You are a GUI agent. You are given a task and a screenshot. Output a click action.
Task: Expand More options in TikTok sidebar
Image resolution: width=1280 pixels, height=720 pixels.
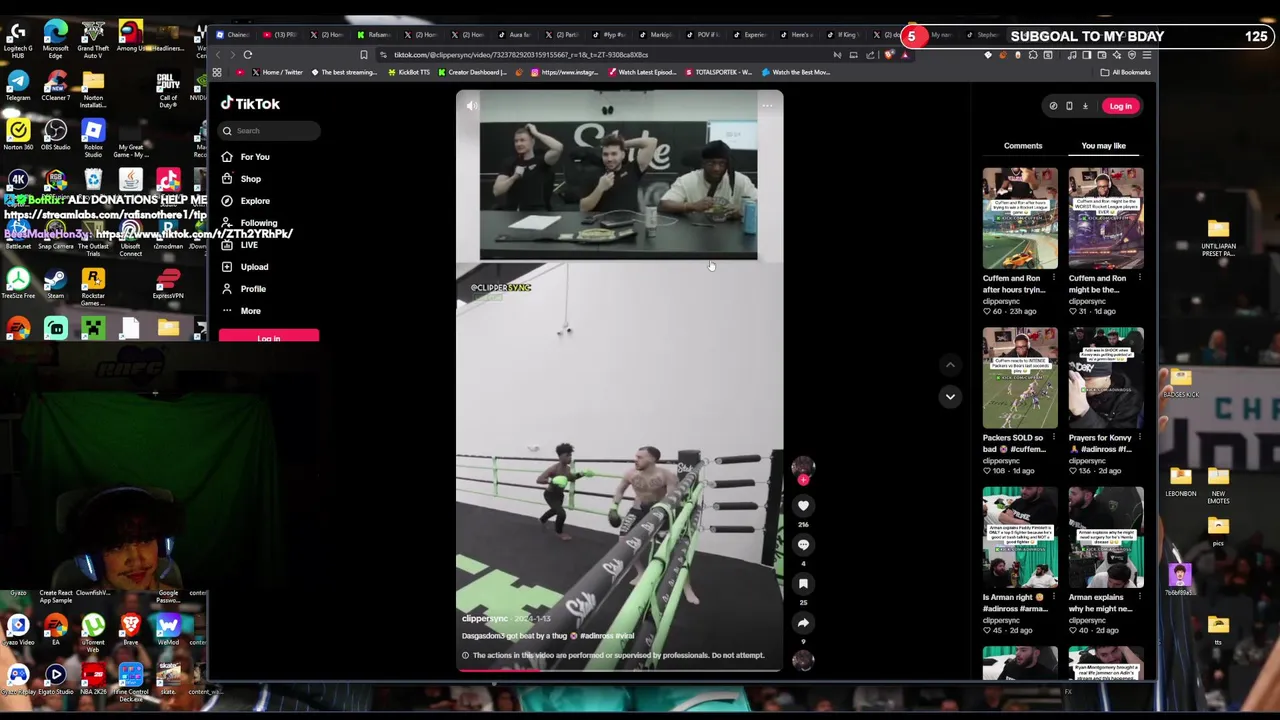pyautogui.click(x=241, y=311)
